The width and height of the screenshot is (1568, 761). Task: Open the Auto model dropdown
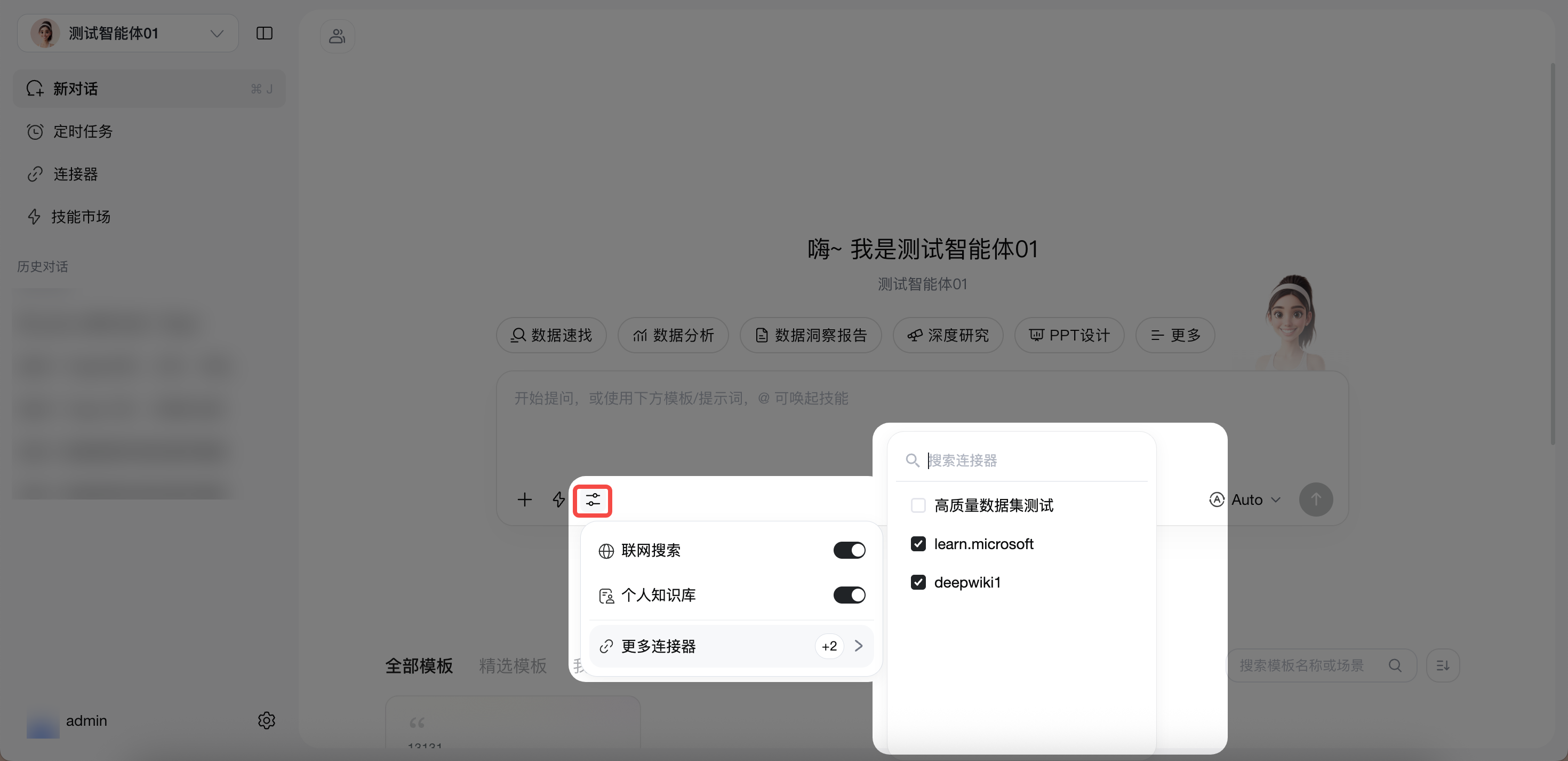1245,500
